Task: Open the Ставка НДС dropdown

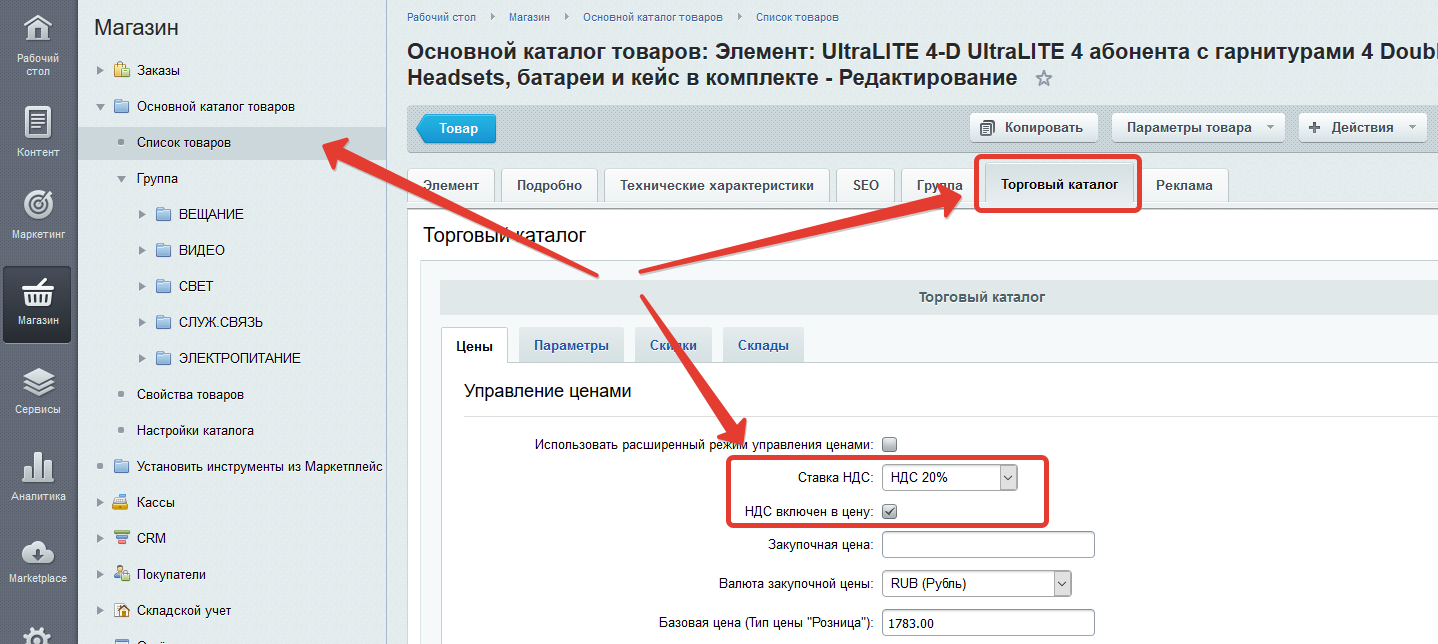Action: click(x=949, y=478)
